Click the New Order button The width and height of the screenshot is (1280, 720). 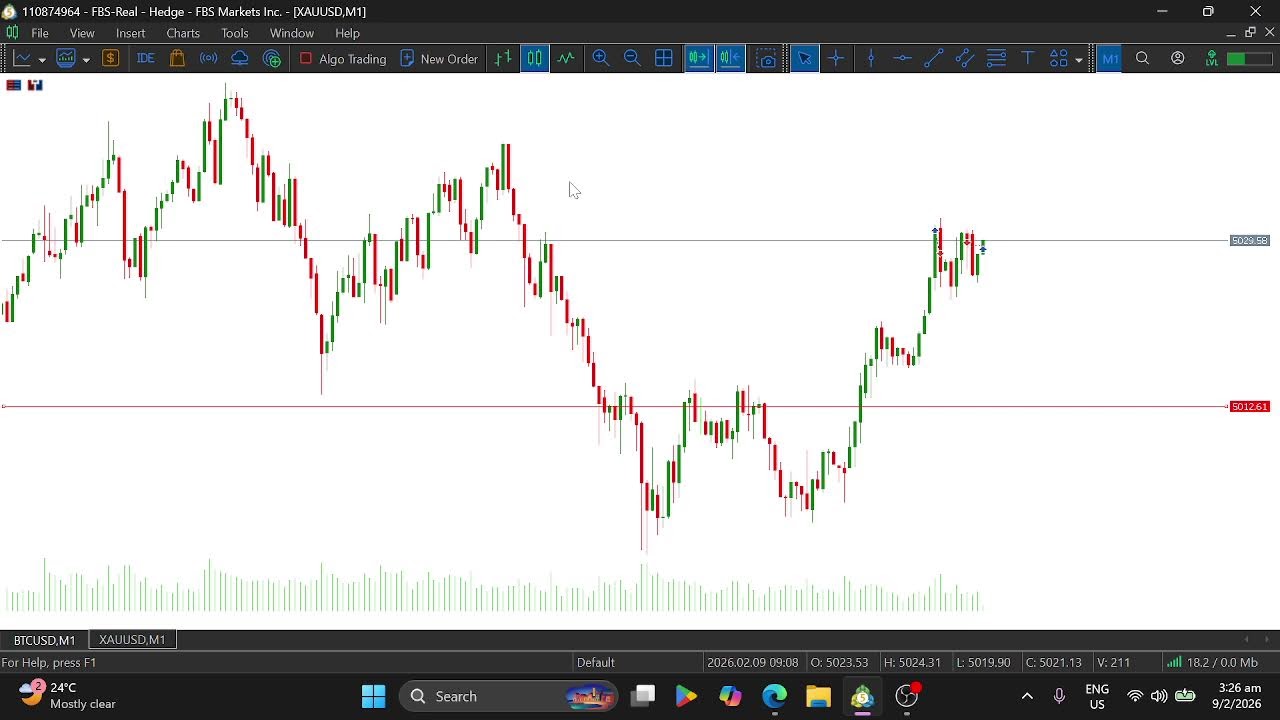tap(439, 59)
